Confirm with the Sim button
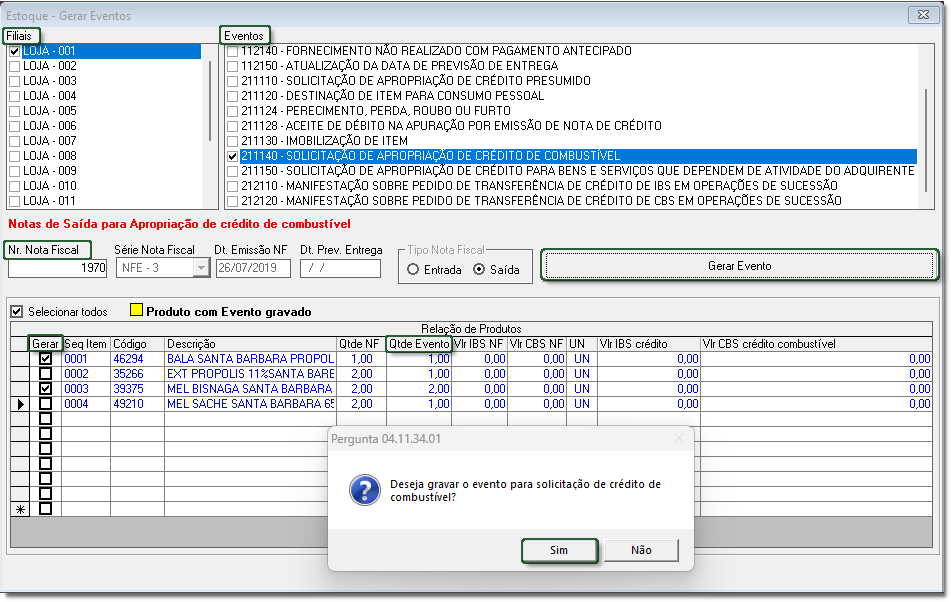This screenshot has height=602, width=951. 559,550
